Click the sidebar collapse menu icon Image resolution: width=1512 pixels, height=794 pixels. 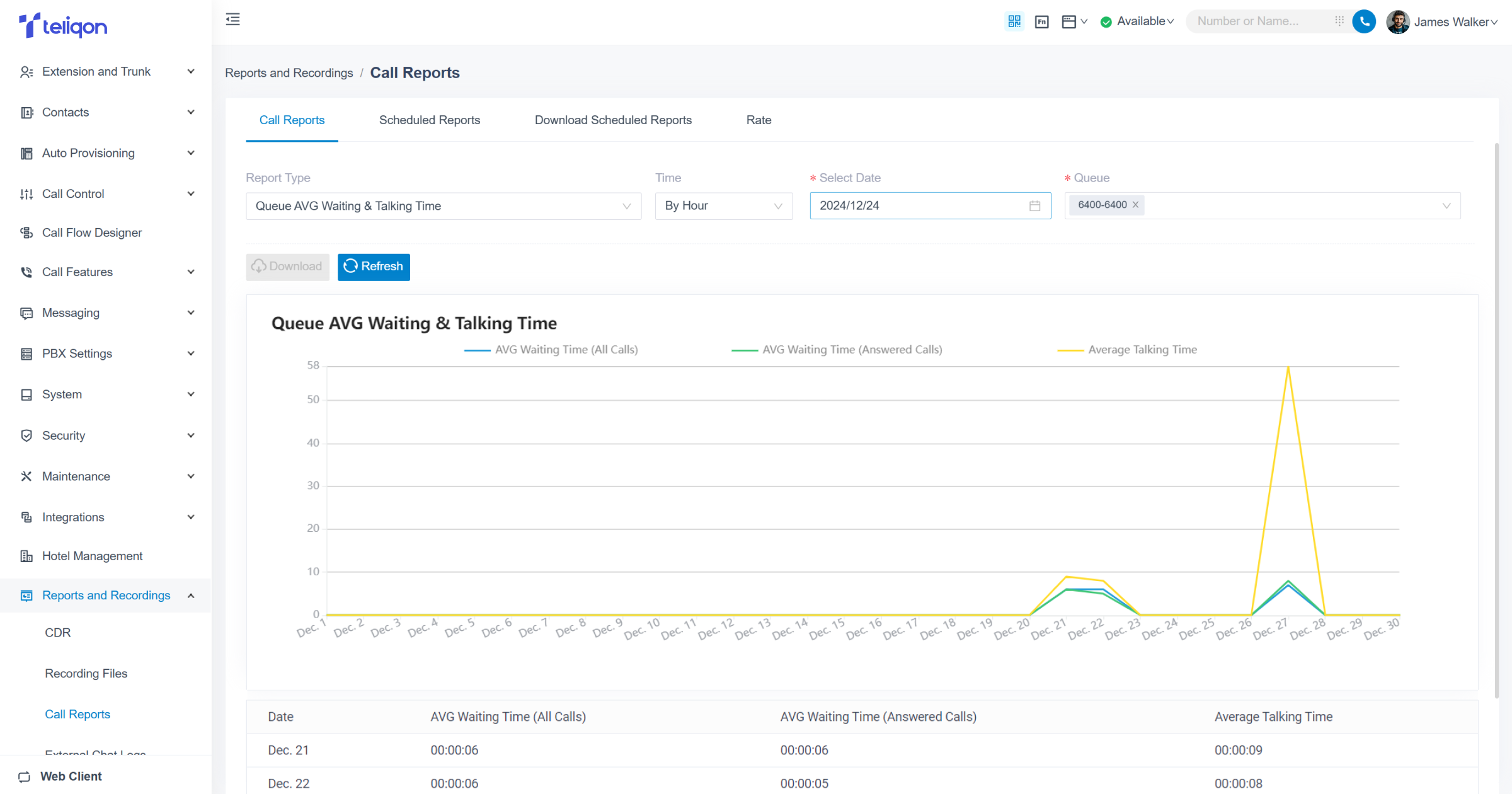[232, 20]
